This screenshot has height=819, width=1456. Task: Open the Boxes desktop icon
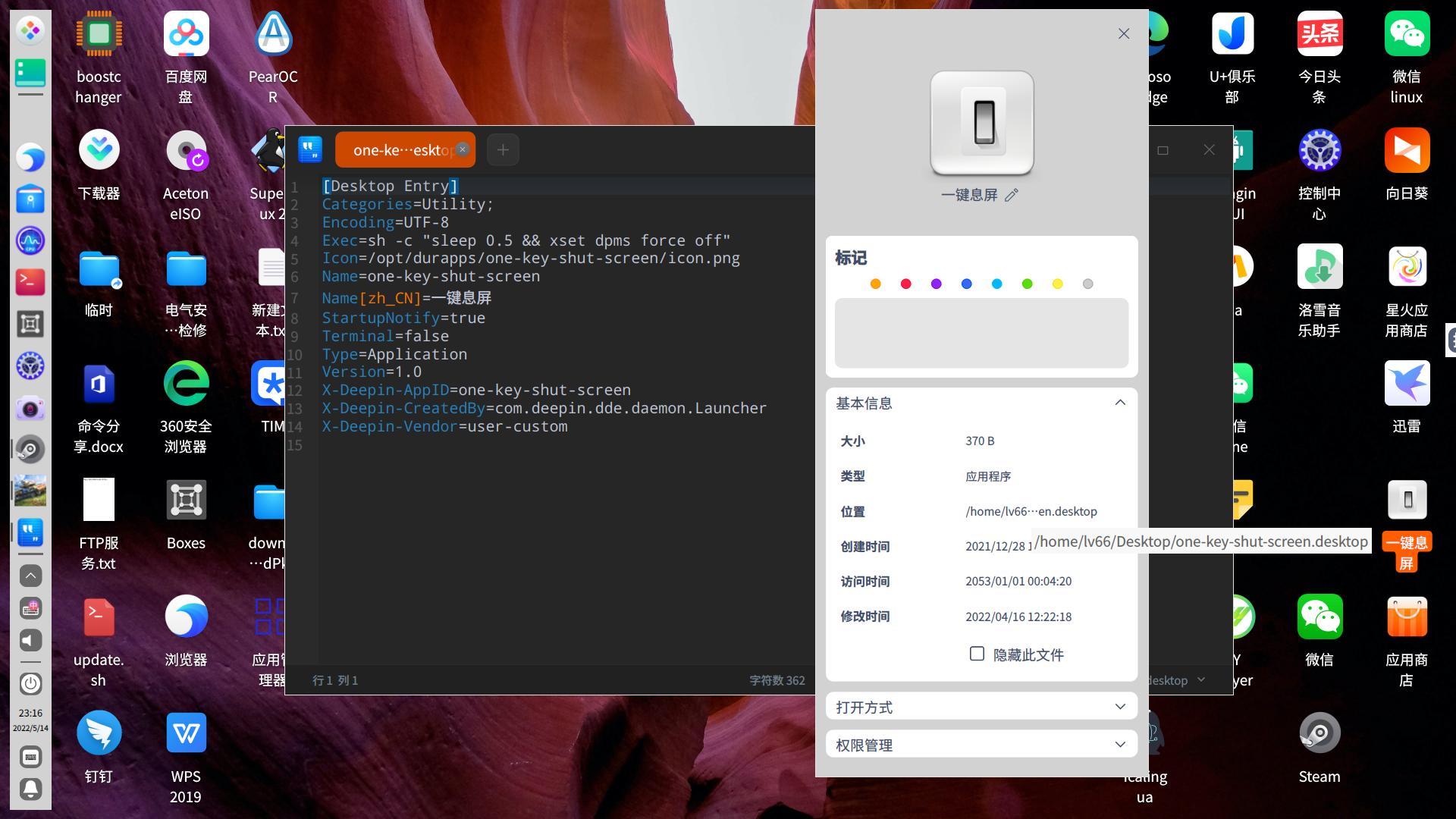186,500
